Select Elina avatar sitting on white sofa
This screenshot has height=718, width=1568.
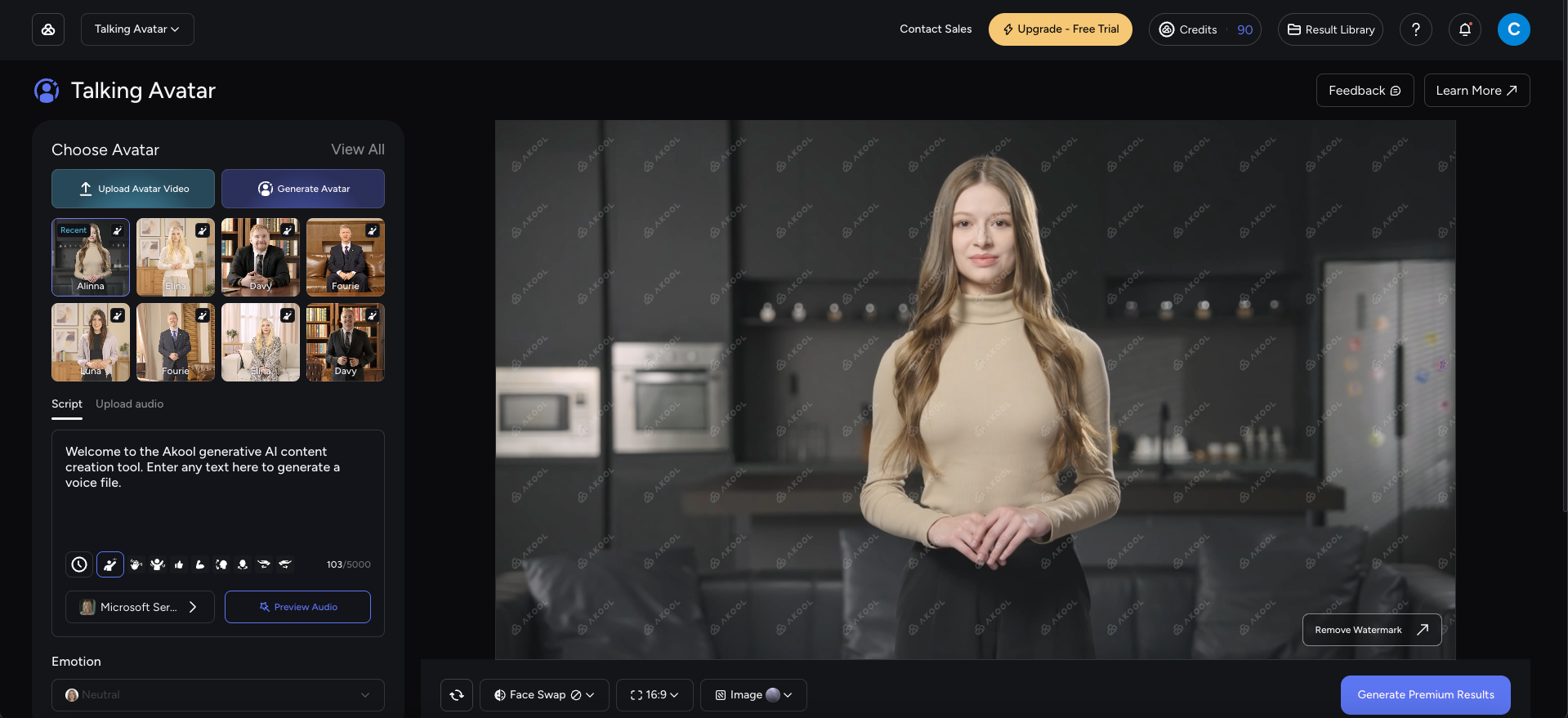click(x=261, y=342)
